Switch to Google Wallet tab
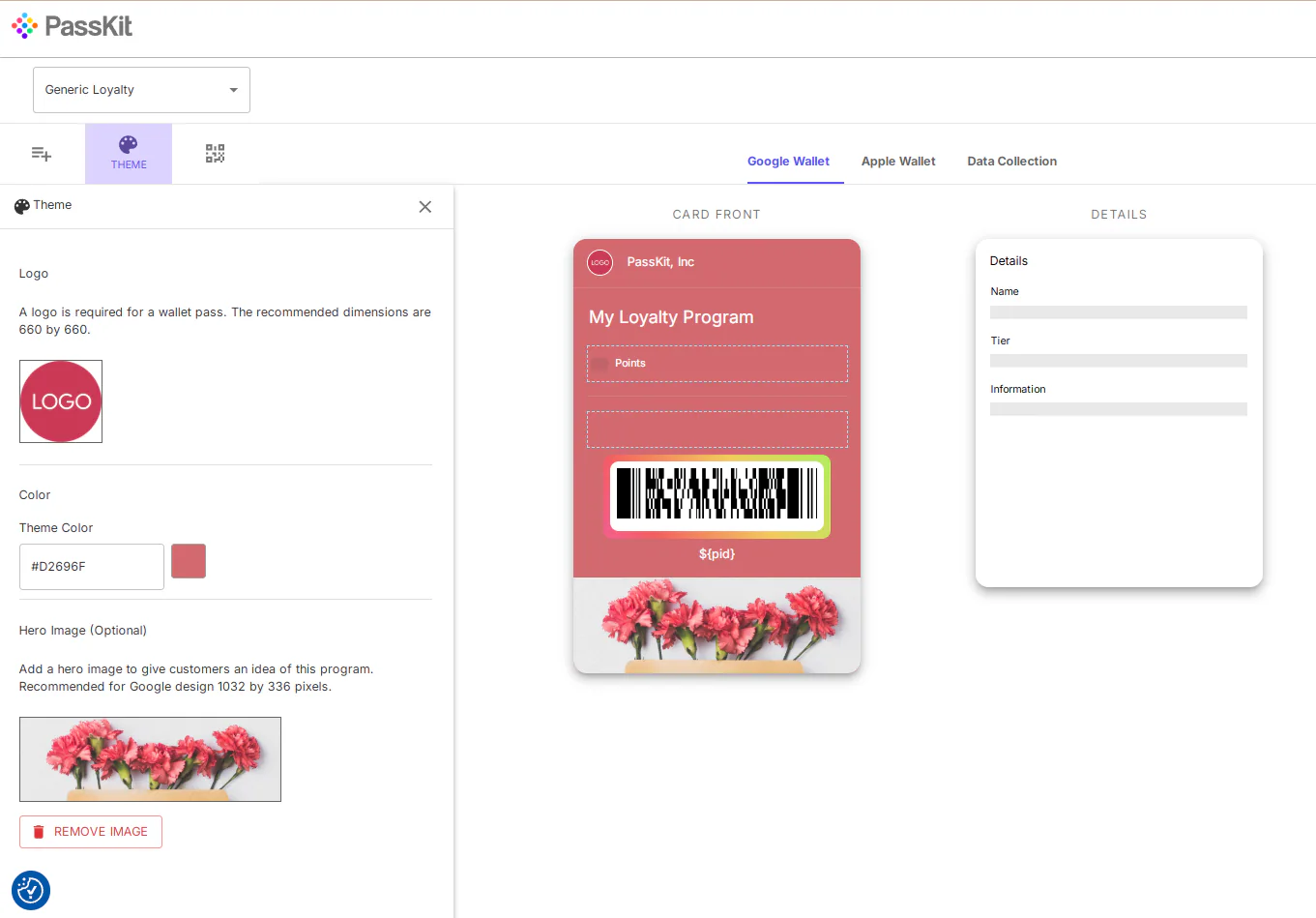Image resolution: width=1316 pixels, height=918 pixels. pos(788,162)
